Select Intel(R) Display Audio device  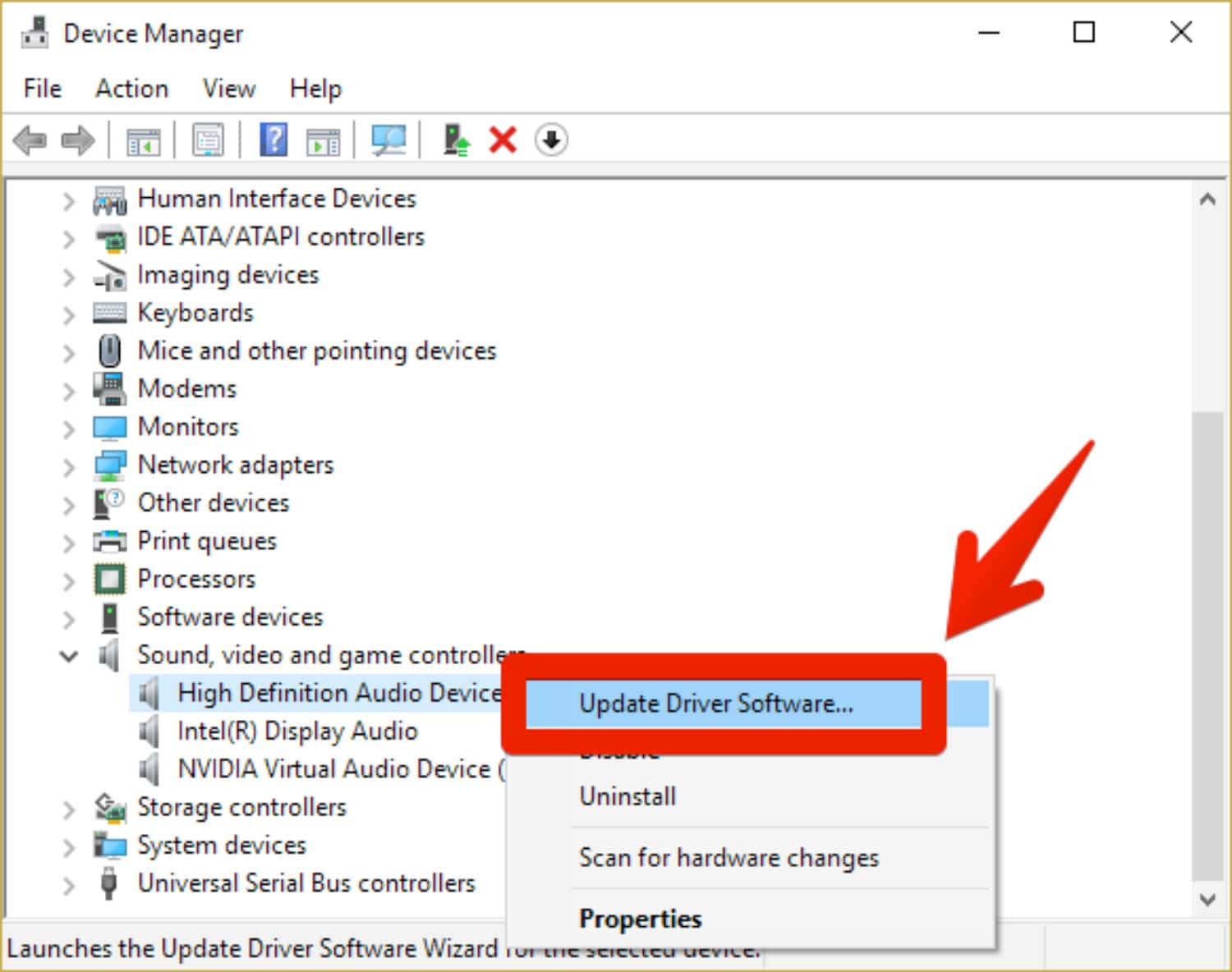(297, 731)
